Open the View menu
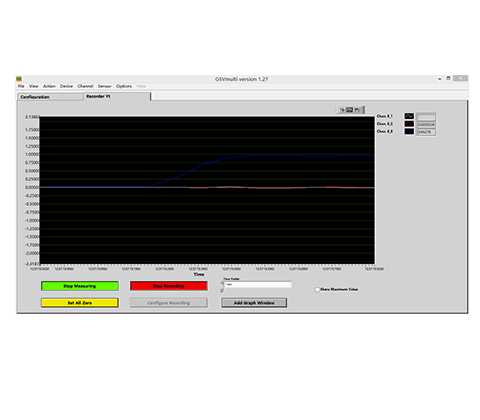 34,86
